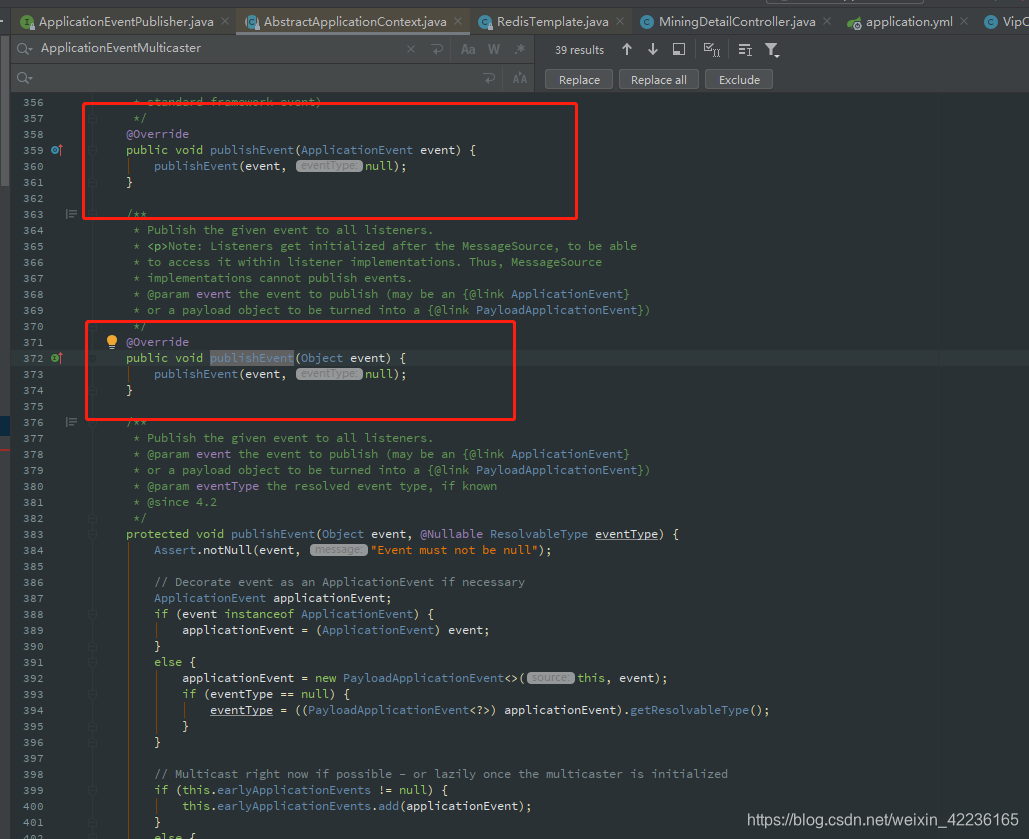This screenshot has width=1029, height=839.
Task: Collapse the Javadoc fold at line 363
Action: click(x=93, y=214)
